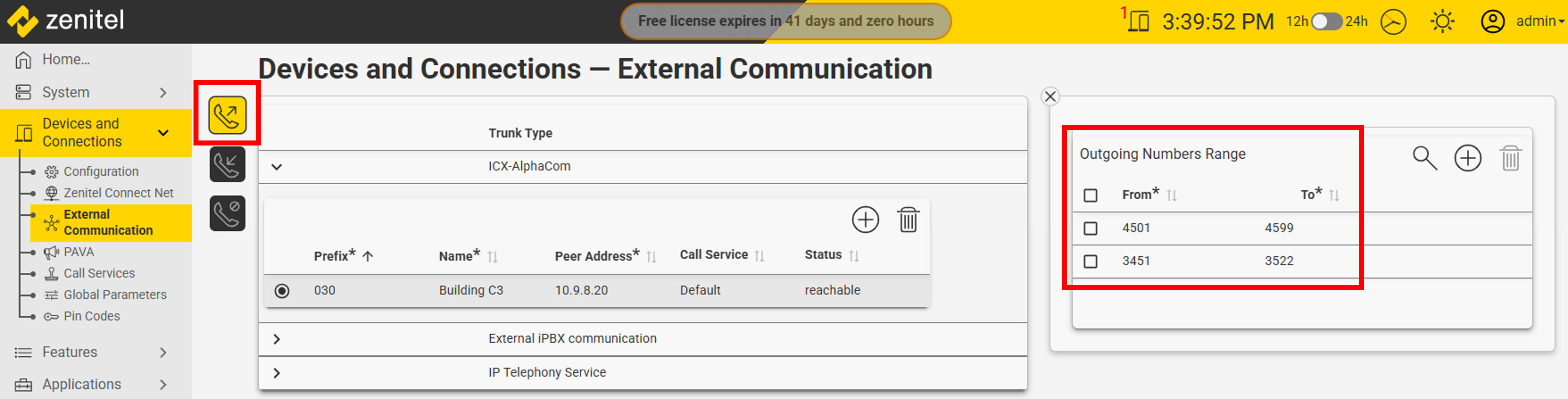Check the 3451 to 3522 range row
The width and height of the screenshot is (1568, 399).
point(1090,261)
